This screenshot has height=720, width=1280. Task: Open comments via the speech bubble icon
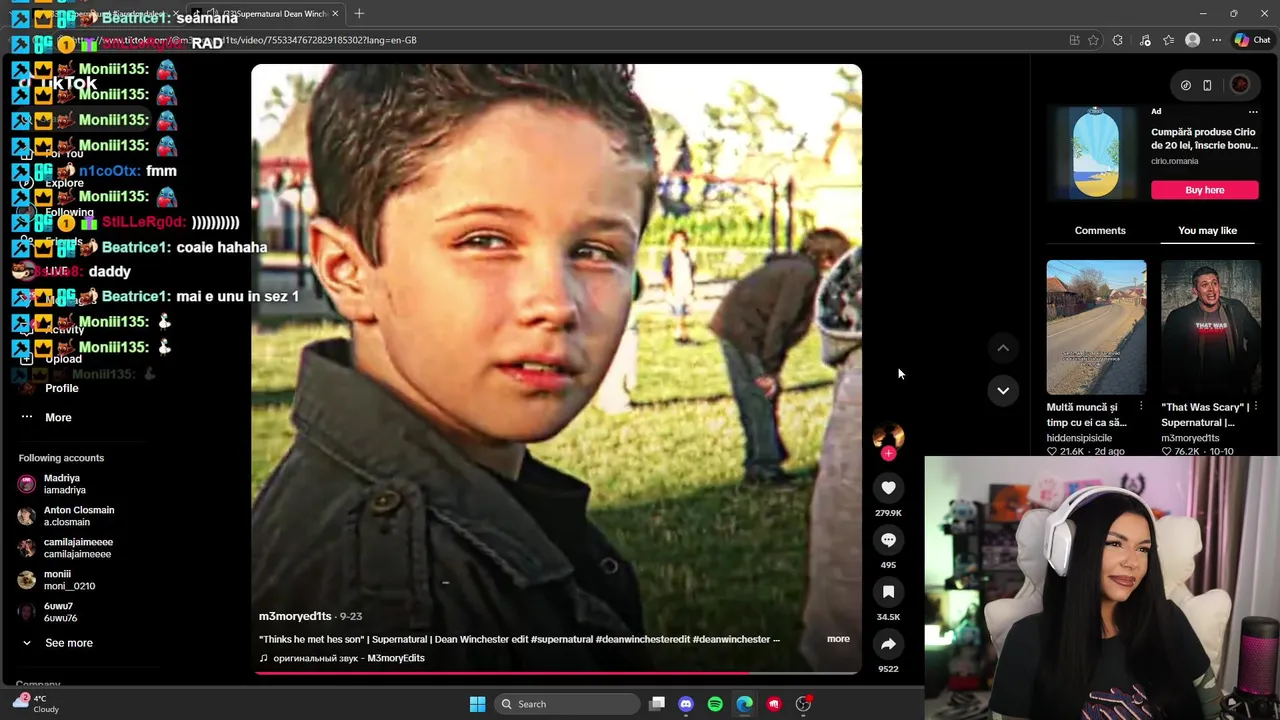coord(888,539)
